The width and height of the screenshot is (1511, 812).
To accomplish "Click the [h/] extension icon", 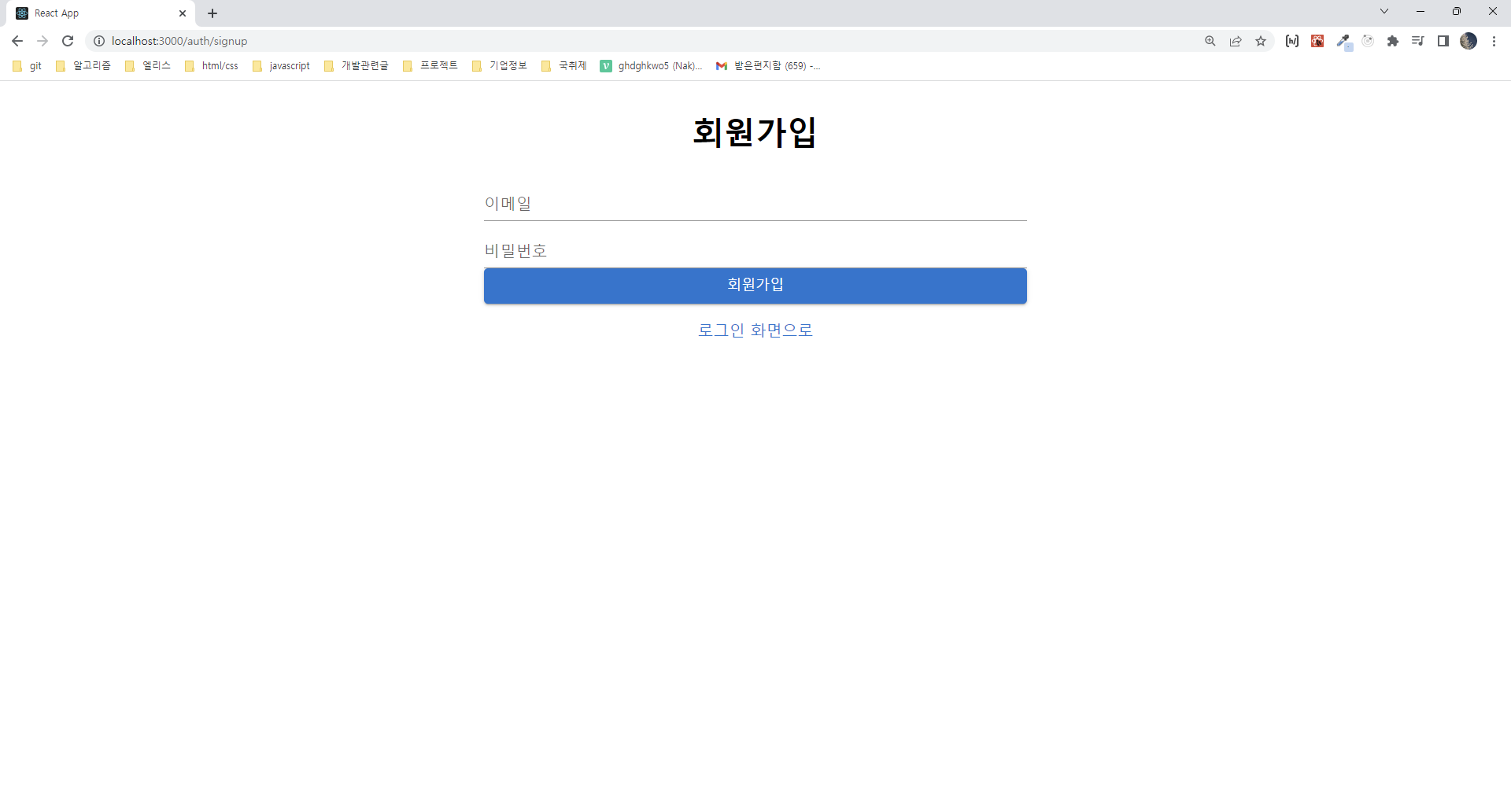I will click(1292, 41).
